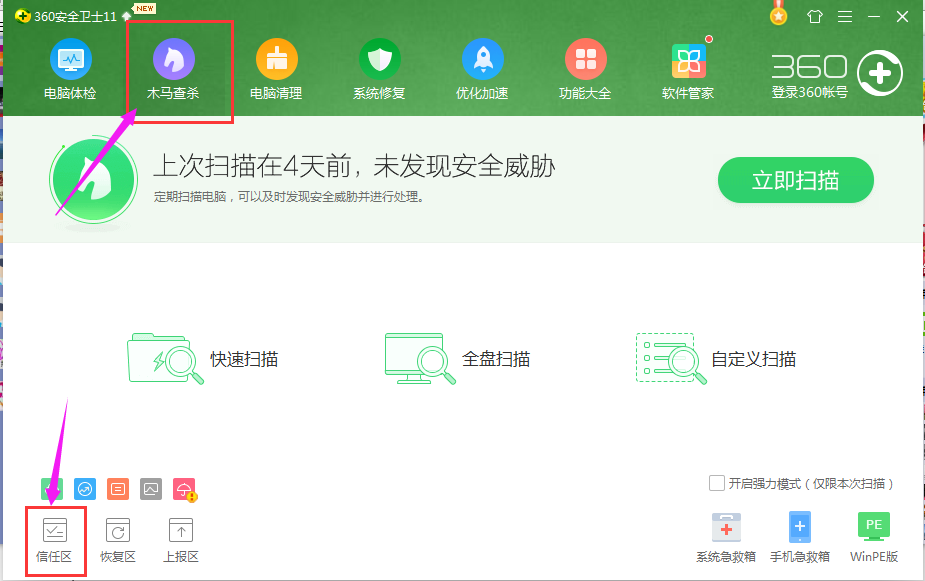Click the gold medal icon in title bar

[779, 14]
